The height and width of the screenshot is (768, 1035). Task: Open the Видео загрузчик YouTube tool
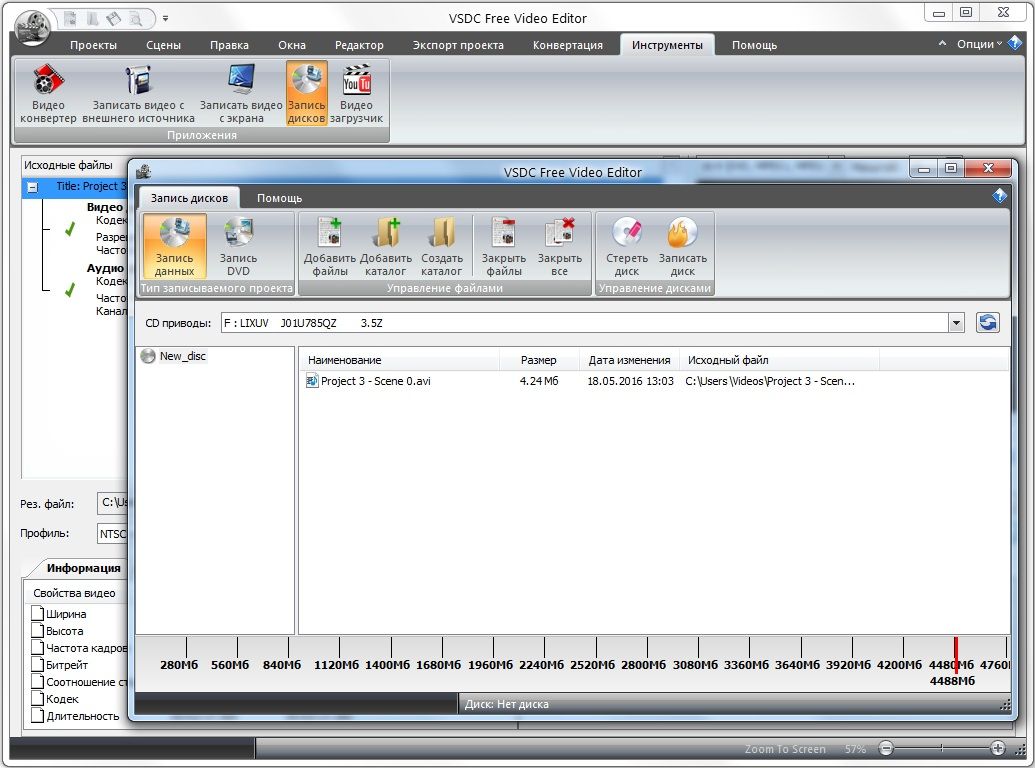[x=356, y=94]
